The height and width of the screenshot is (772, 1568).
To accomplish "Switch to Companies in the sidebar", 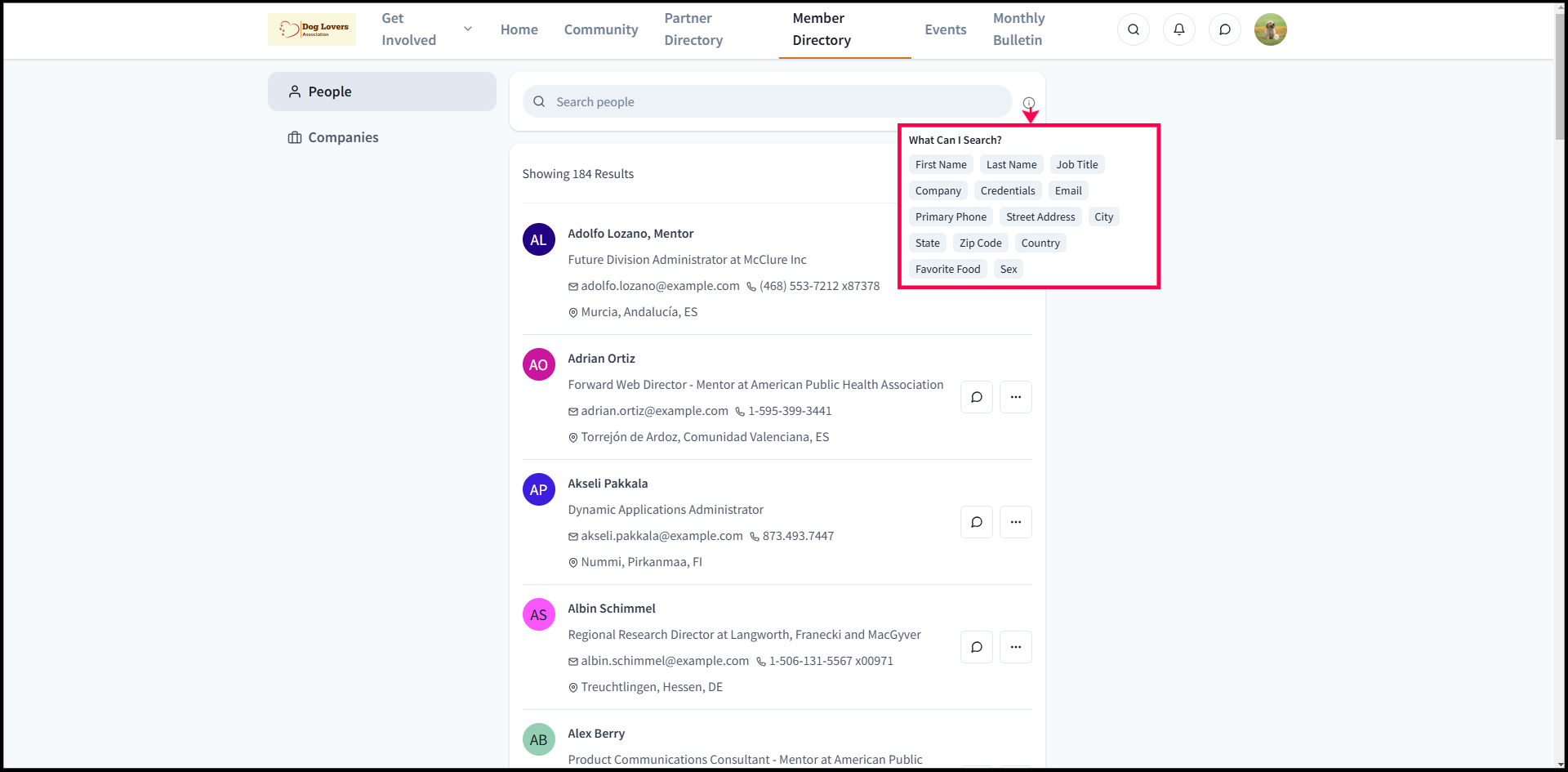I will (x=382, y=137).
